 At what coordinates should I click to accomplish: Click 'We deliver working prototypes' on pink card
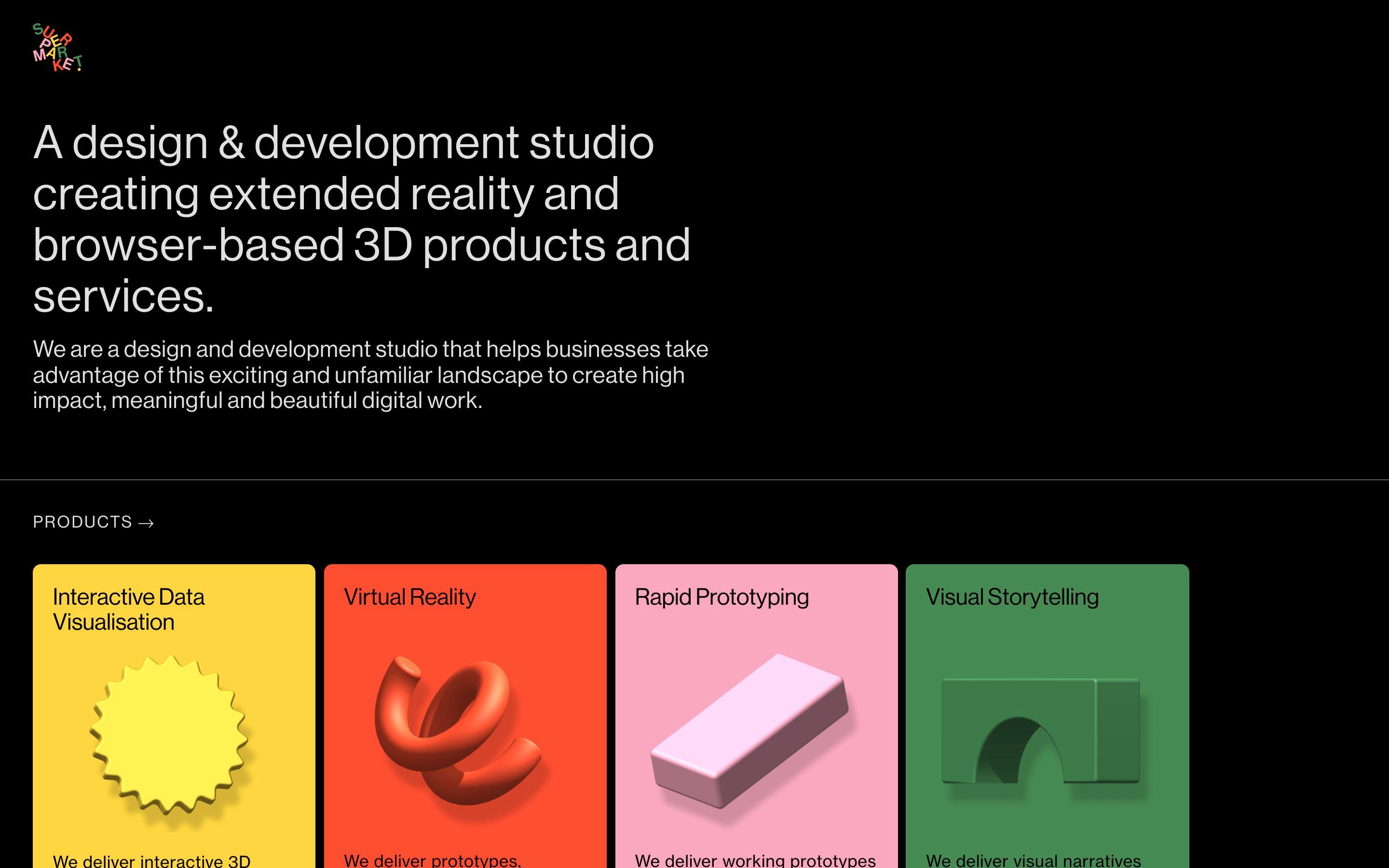pyautogui.click(x=755, y=861)
